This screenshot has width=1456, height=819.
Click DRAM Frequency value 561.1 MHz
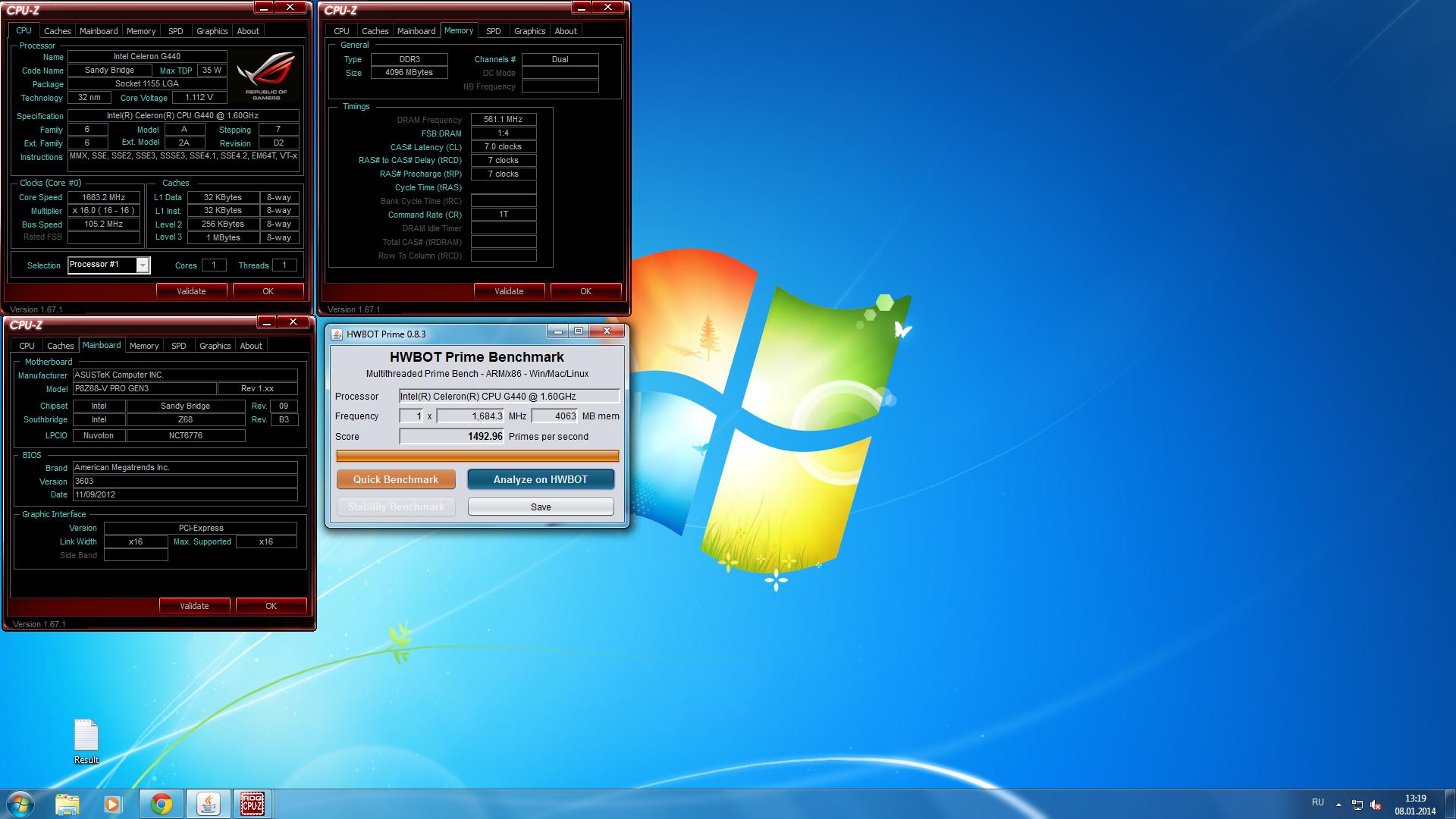504,119
